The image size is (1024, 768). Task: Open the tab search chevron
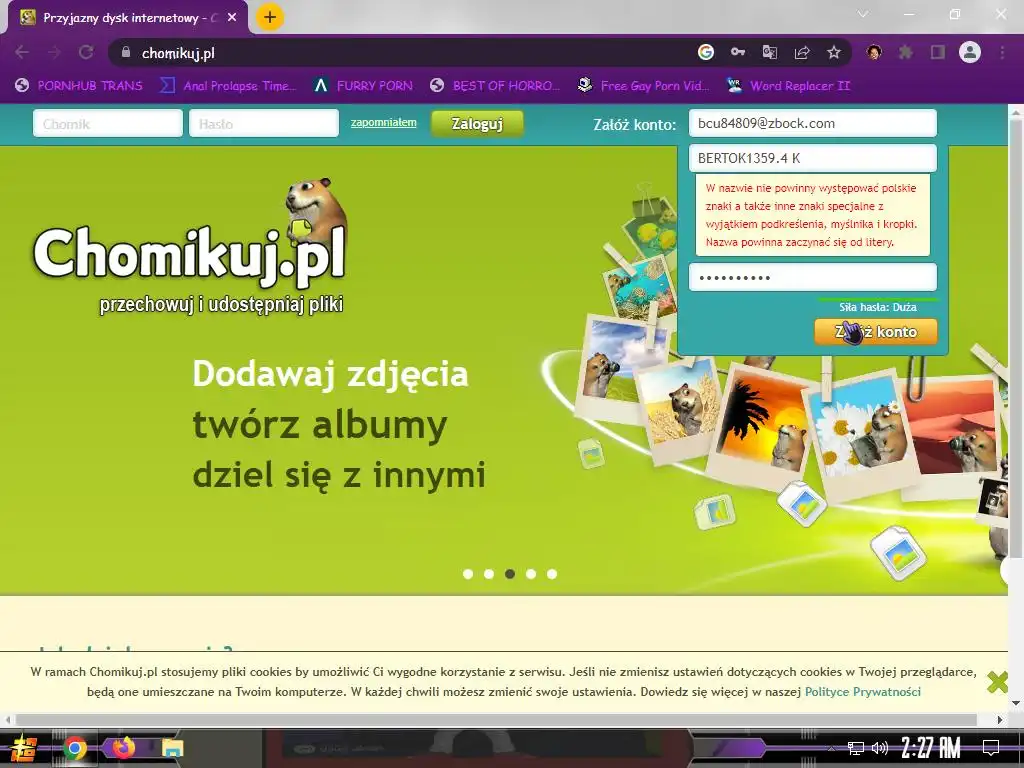863,14
